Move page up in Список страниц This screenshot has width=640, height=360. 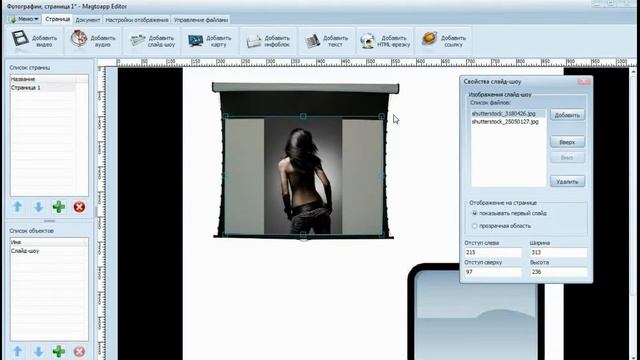point(18,207)
